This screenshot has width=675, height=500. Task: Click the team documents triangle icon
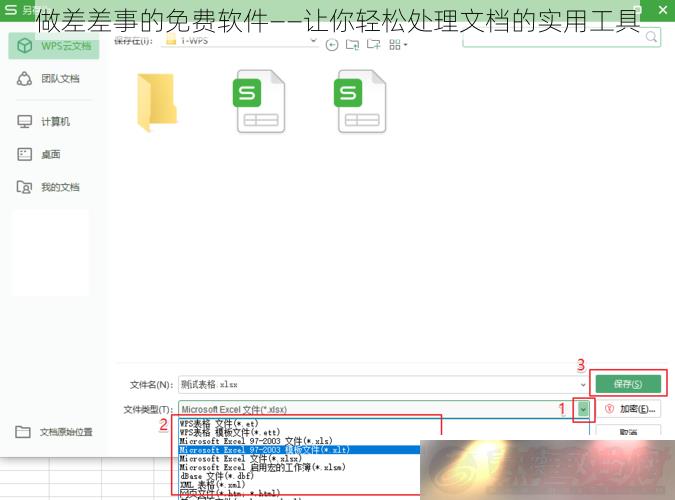point(24,79)
